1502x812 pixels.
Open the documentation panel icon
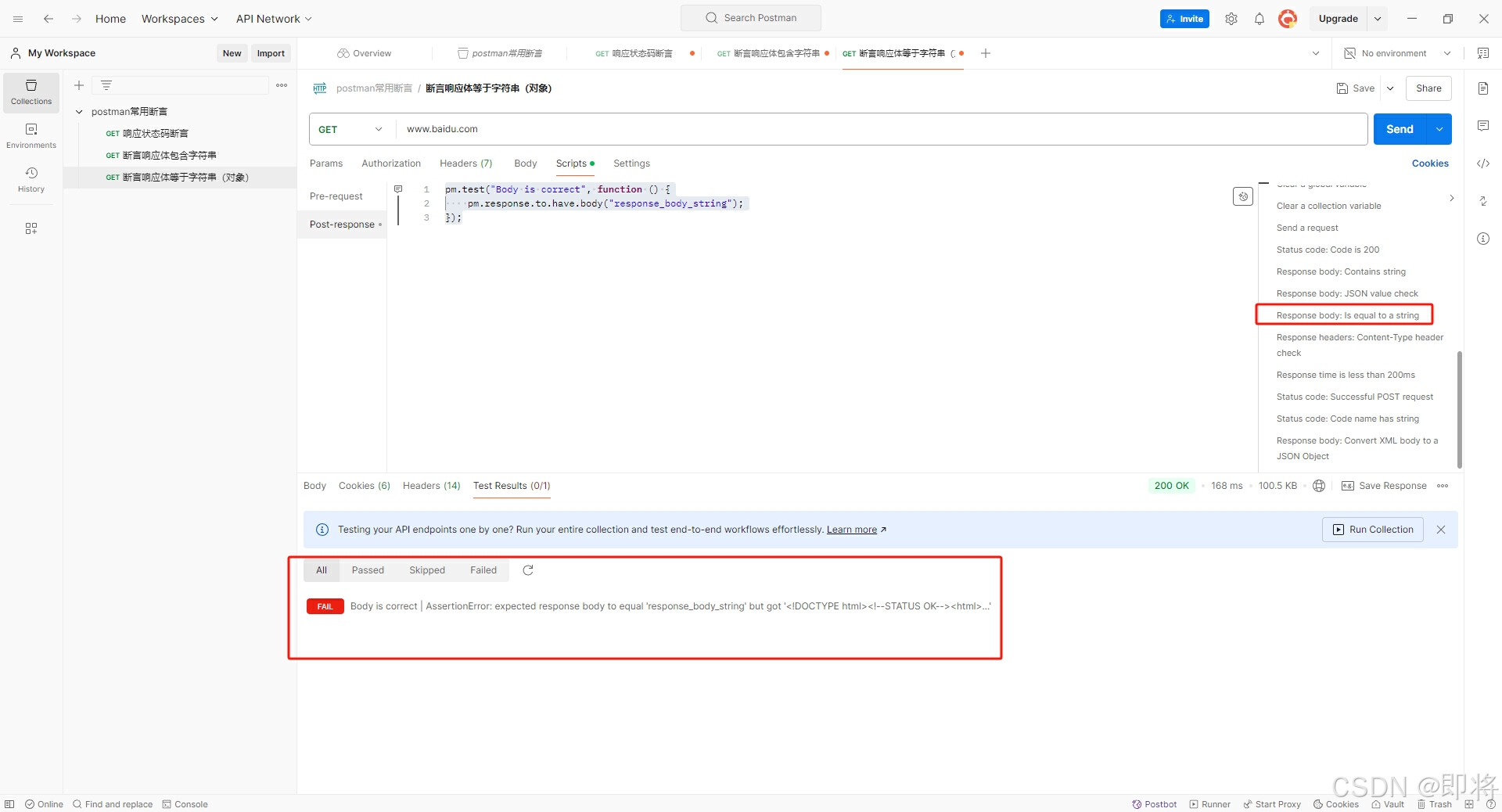click(1483, 88)
